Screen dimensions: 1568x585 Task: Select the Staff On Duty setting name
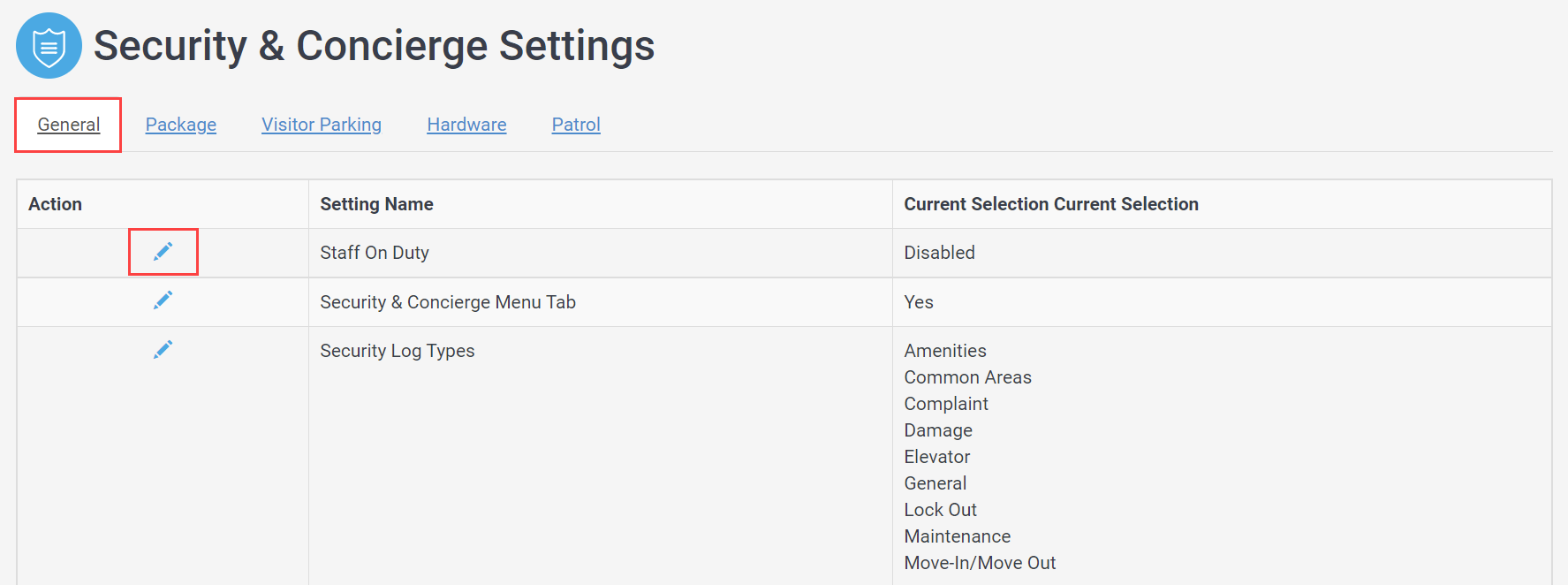tap(375, 253)
